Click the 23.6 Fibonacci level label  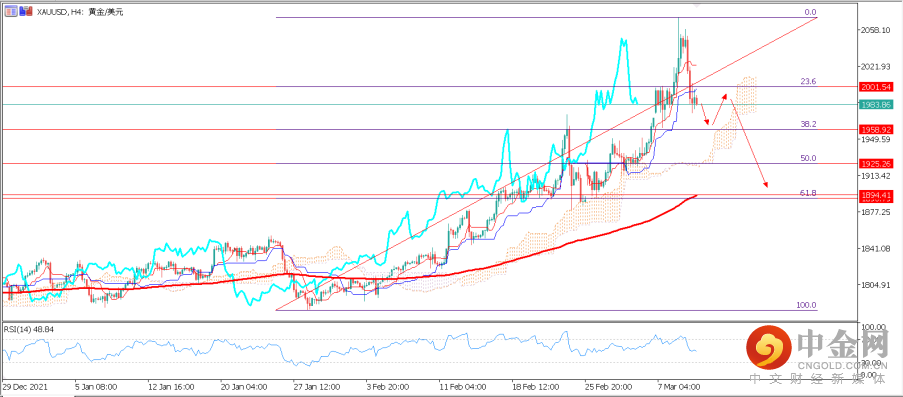pos(809,82)
